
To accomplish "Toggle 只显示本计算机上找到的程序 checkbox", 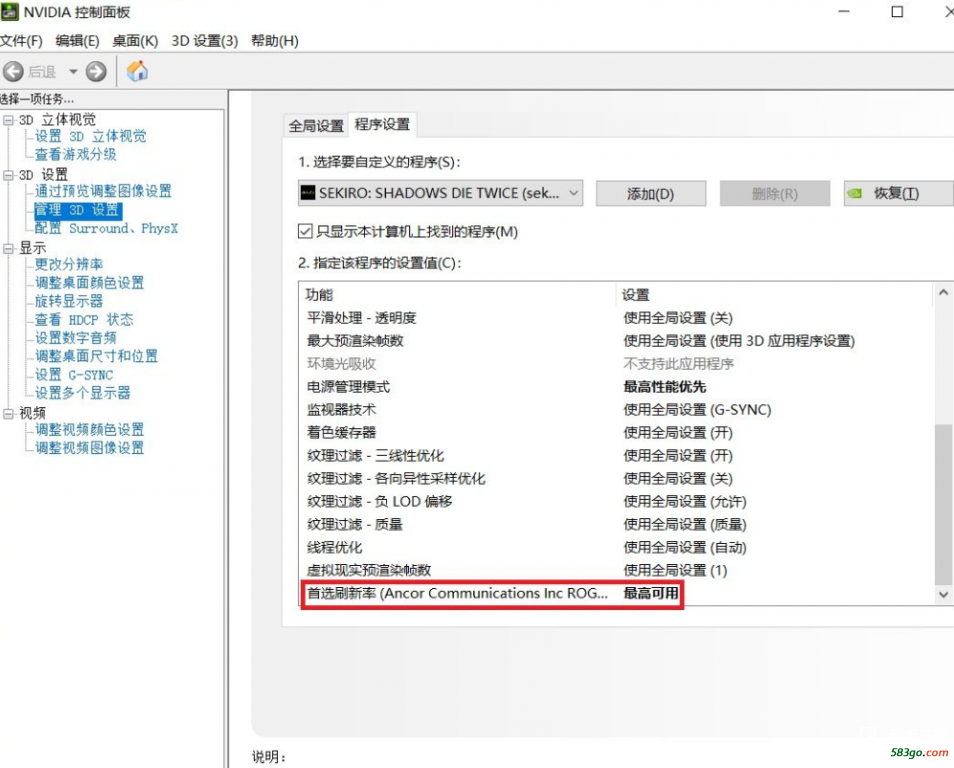I will coord(305,231).
